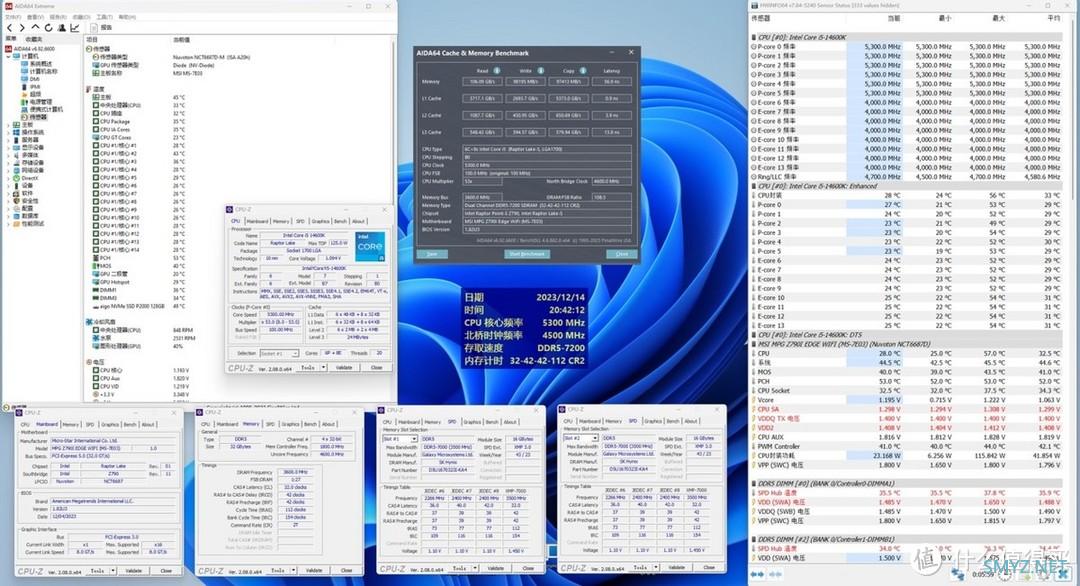Expand the 主板 tree node in AIDA64
Viewport: 1080px width, 586px height.
tap(8, 125)
